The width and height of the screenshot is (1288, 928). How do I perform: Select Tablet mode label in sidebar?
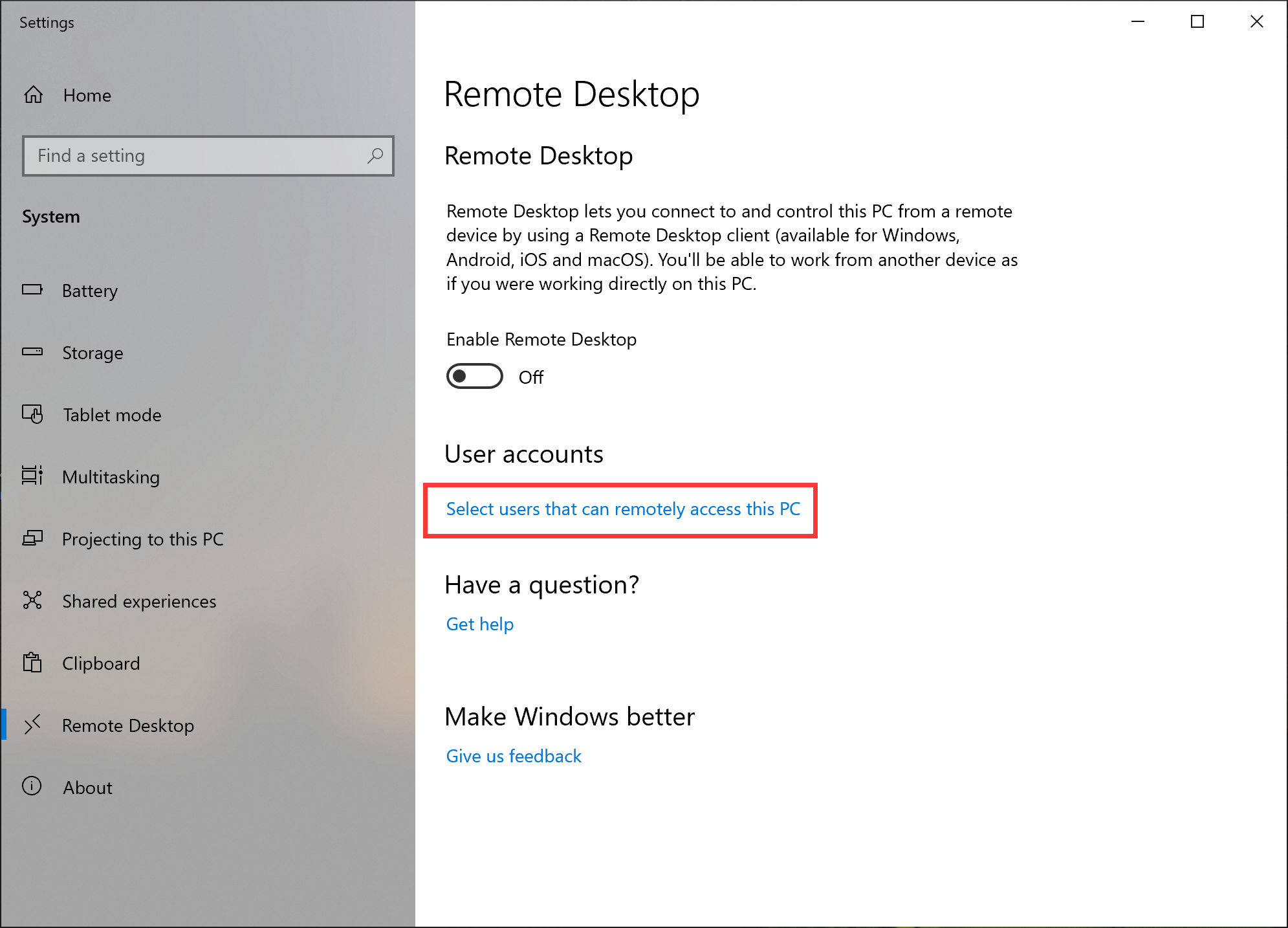tap(112, 415)
